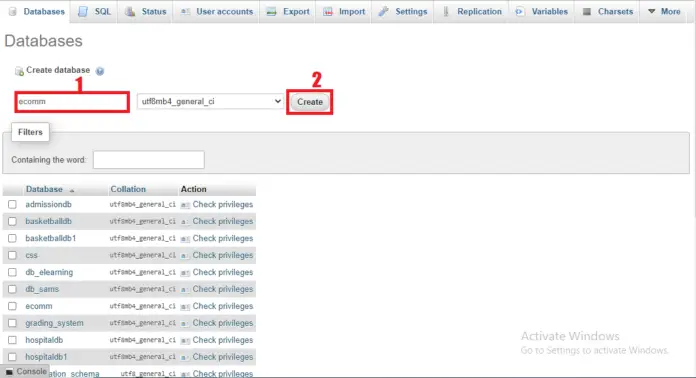Open the hospitaldb database link
696x378 pixels.
(x=44, y=340)
